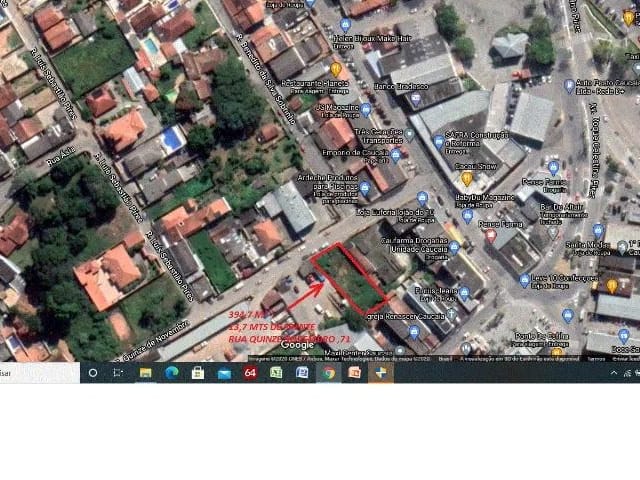Click the Cacau Show place label
Viewport: 640px width, 480px height.
tap(476, 166)
